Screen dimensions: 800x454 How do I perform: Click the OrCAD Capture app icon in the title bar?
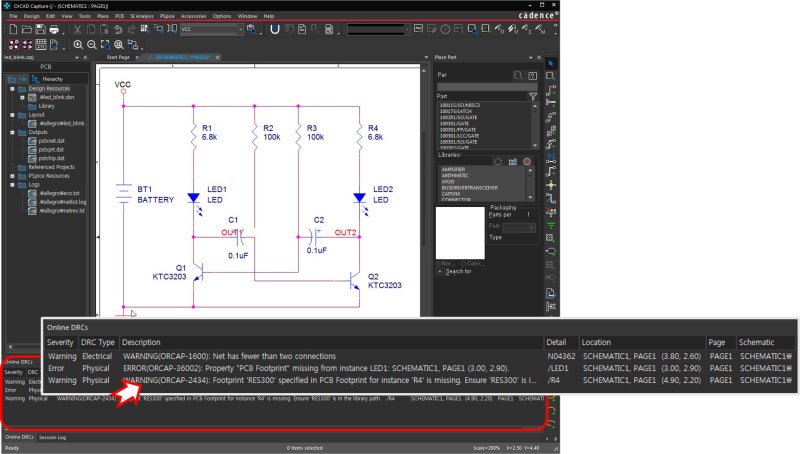7,6
